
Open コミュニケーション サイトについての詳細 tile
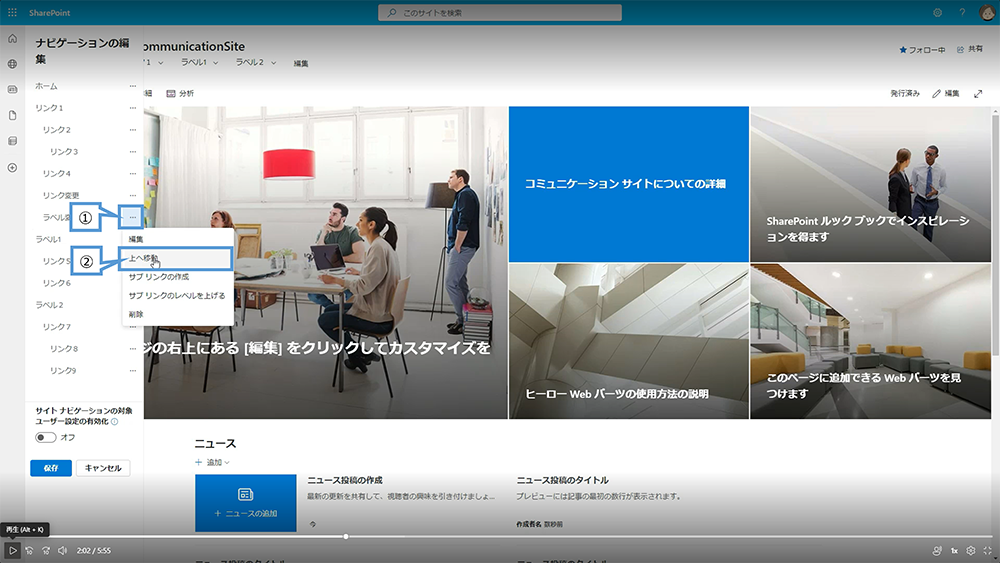click(x=629, y=184)
